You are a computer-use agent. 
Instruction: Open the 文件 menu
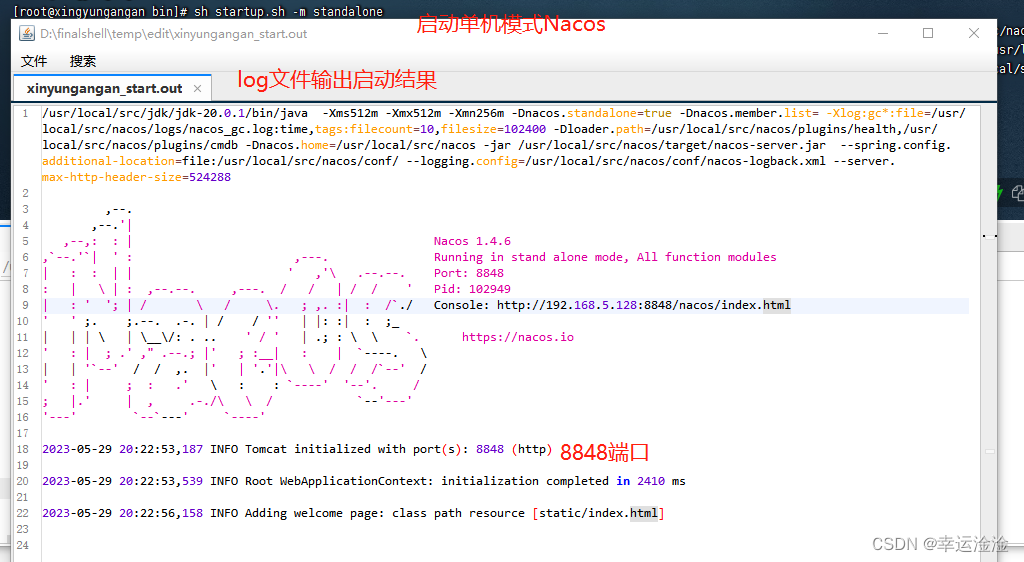(x=34, y=61)
